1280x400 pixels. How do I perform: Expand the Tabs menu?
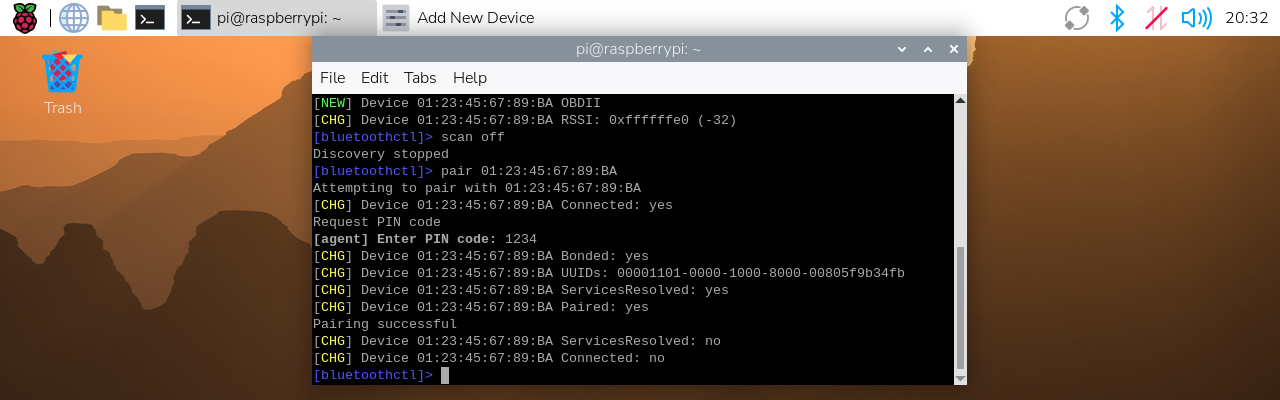[x=420, y=77]
